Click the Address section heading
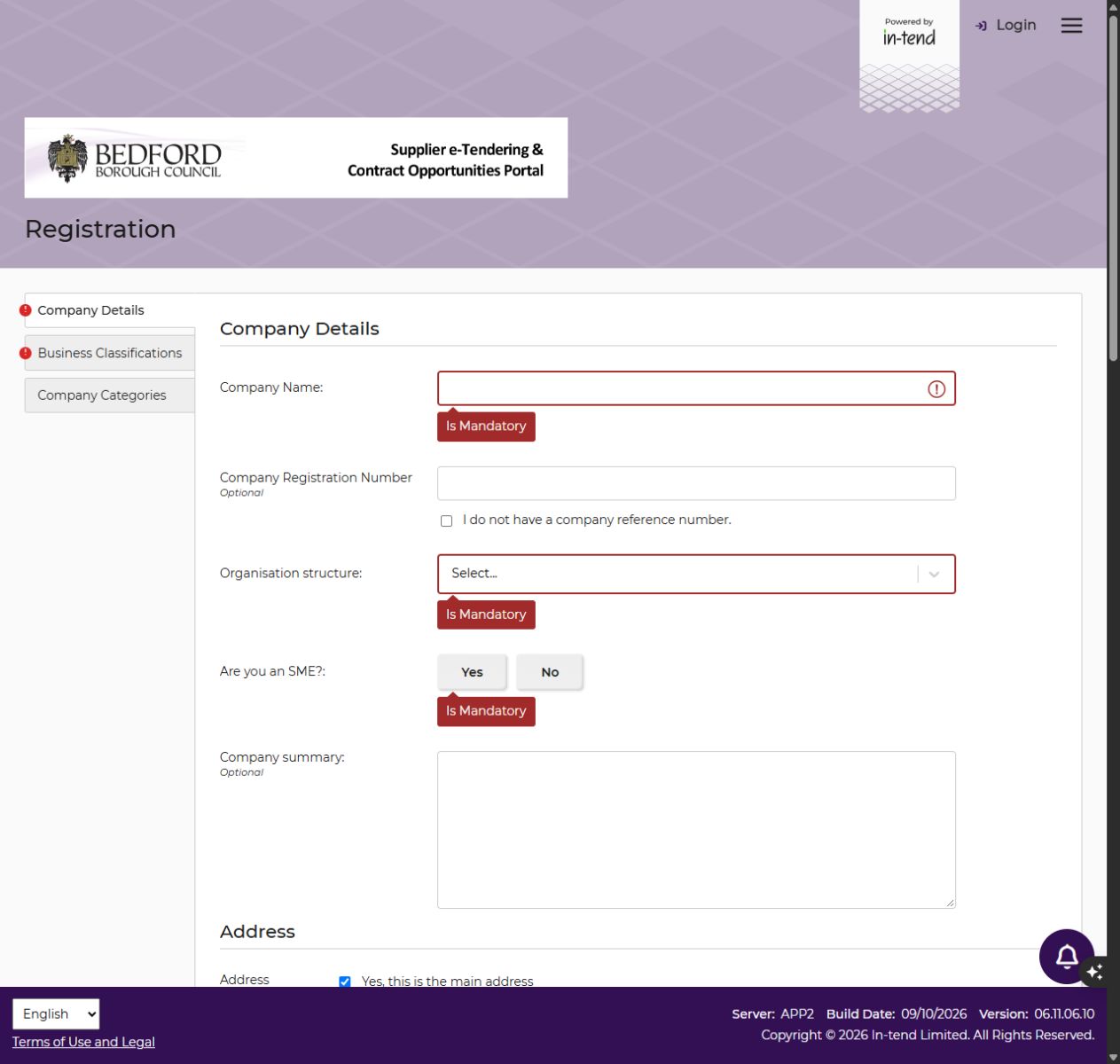This screenshot has height=1064, width=1120. point(257,932)
